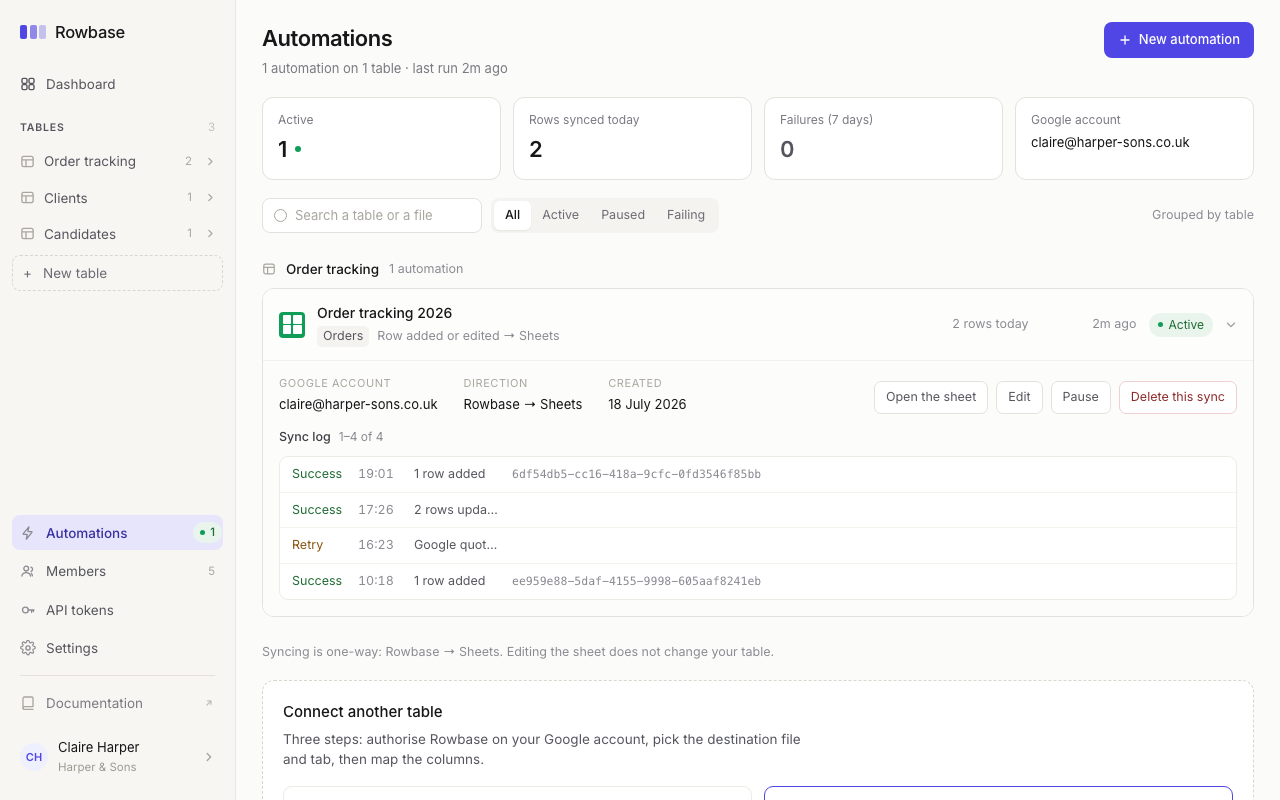Click the 10:18 Success sync log row
Viewport: 1280px width, 800px height.
tap(758, 581)
